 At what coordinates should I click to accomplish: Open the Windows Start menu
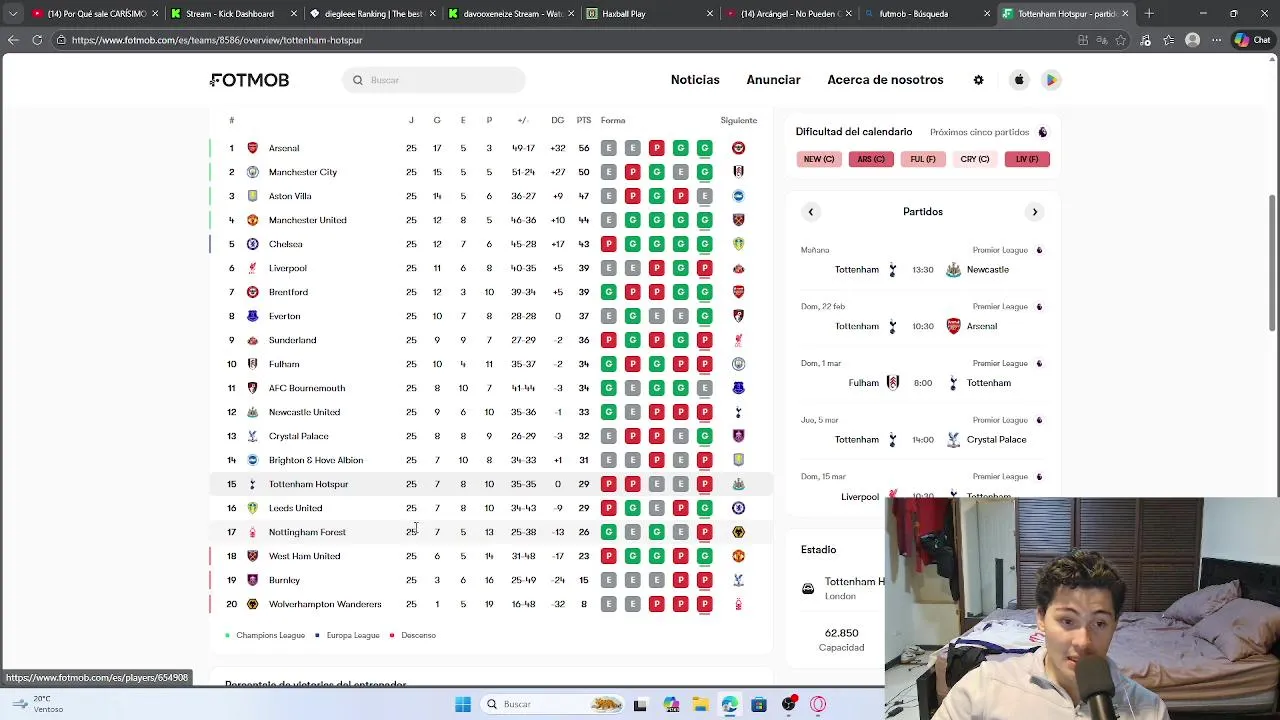point(463,704)
